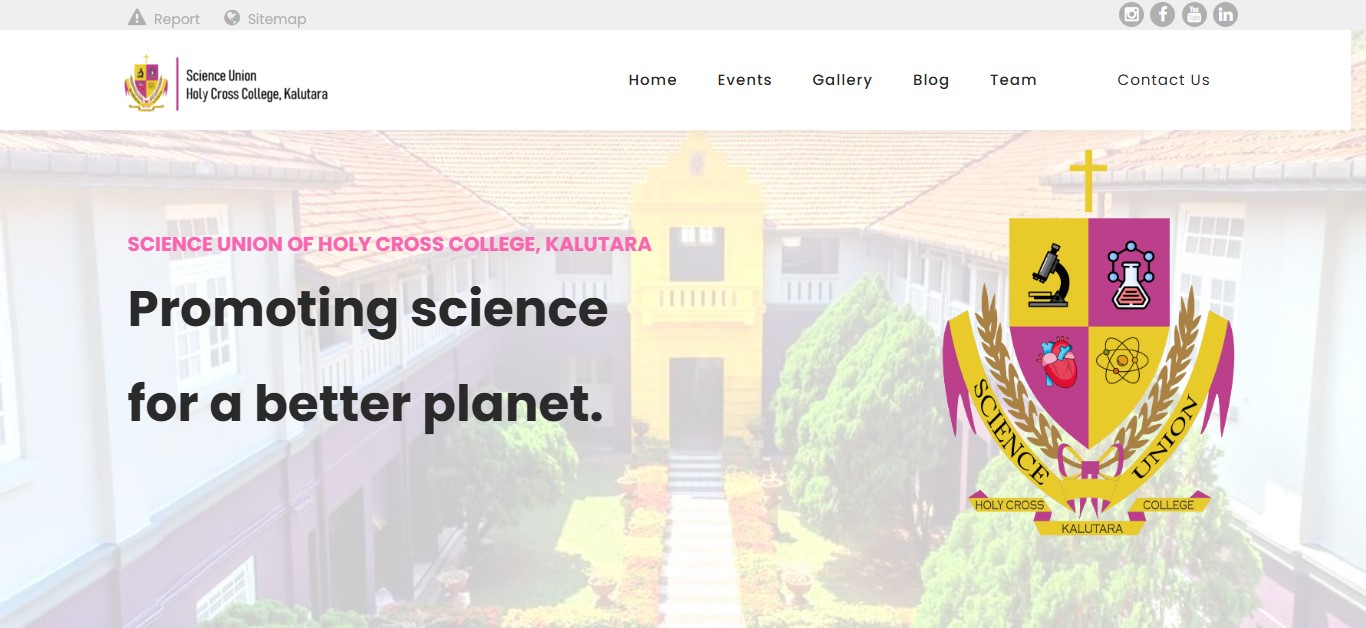Click the pink Science Union of Holy Cross heading
The image size is (1366, 628).
390,244
